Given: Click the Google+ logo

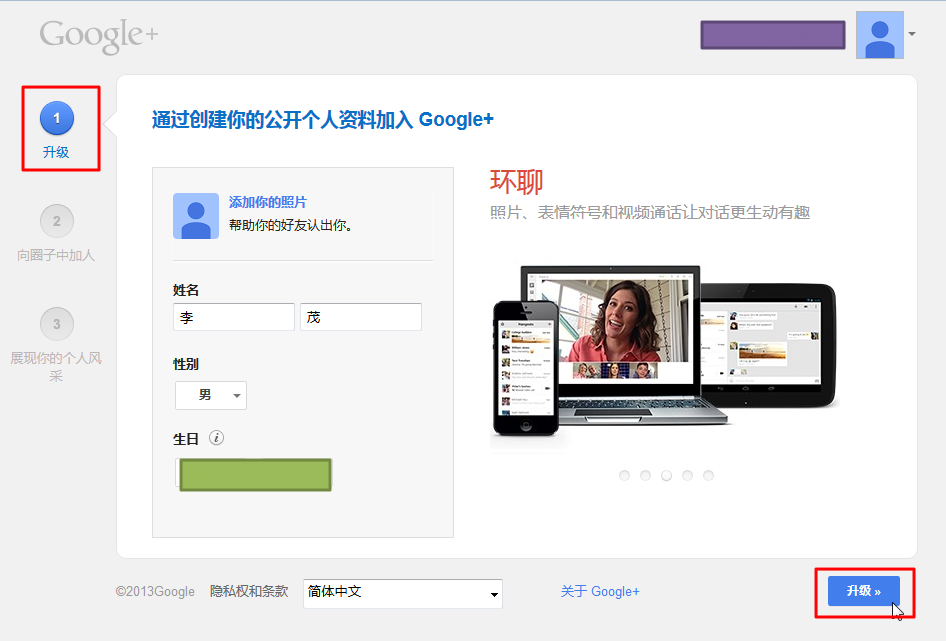Looking at the screenshot, I should point(99,36).
